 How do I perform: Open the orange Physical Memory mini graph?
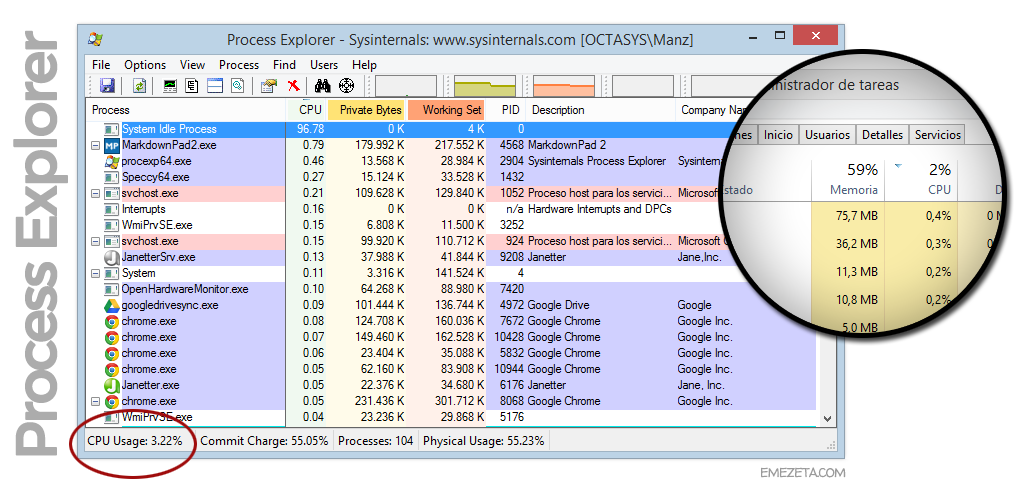564,86
